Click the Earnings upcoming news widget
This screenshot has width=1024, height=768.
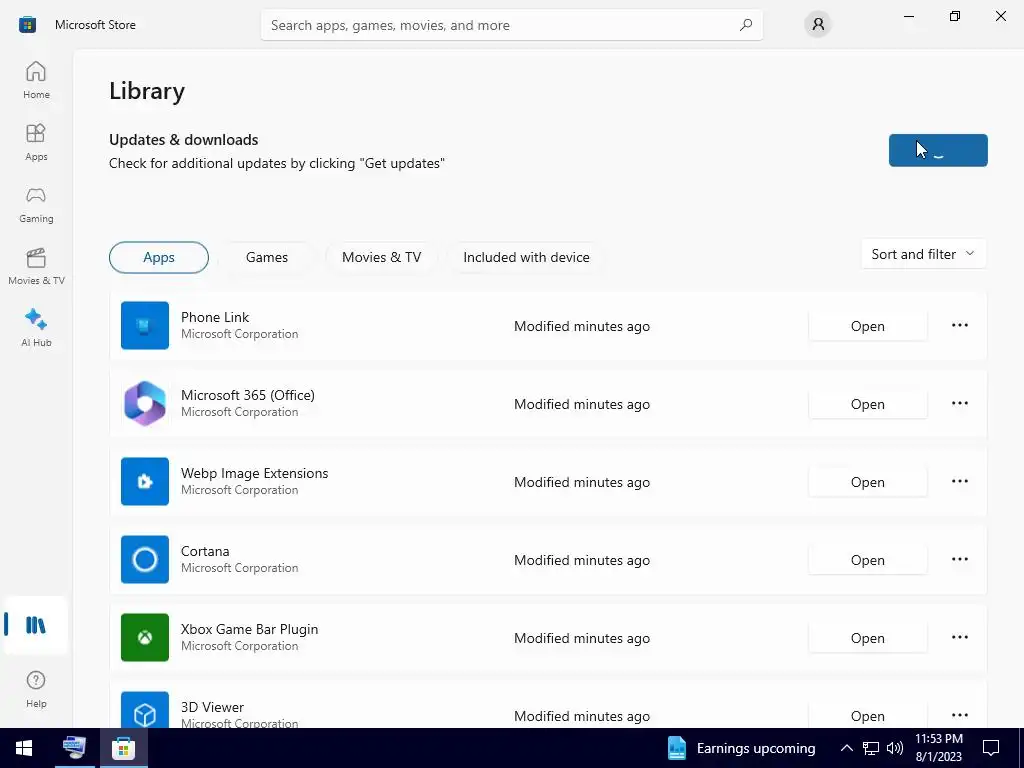[x=741, y=748]
